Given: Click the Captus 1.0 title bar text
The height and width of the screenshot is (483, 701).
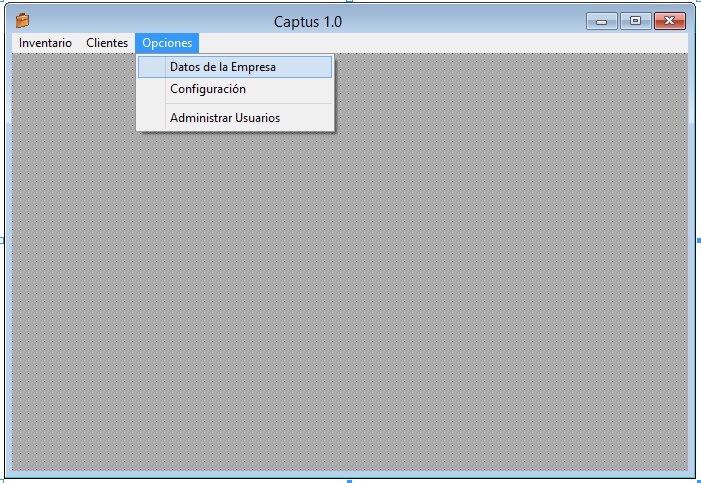Looking at the screenshot, I should tap(308, 21).
